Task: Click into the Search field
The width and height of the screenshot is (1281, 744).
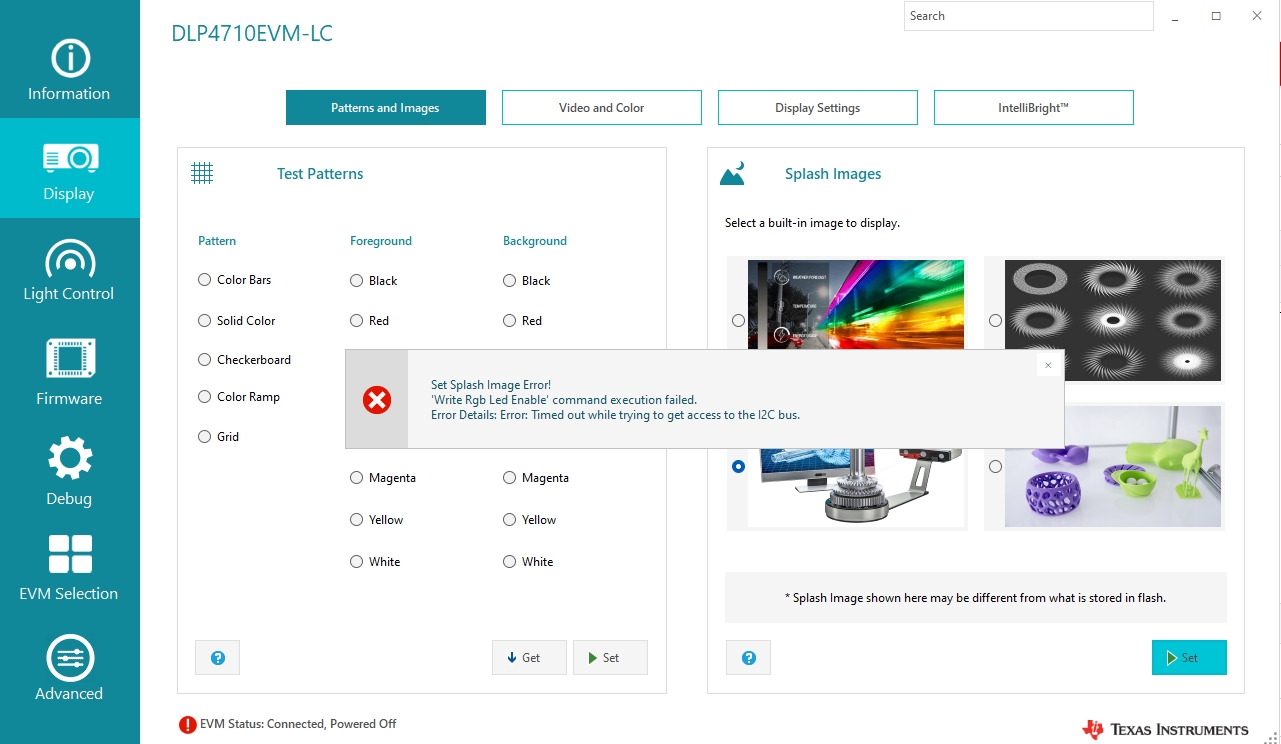Action: [x=1029, y=16]
